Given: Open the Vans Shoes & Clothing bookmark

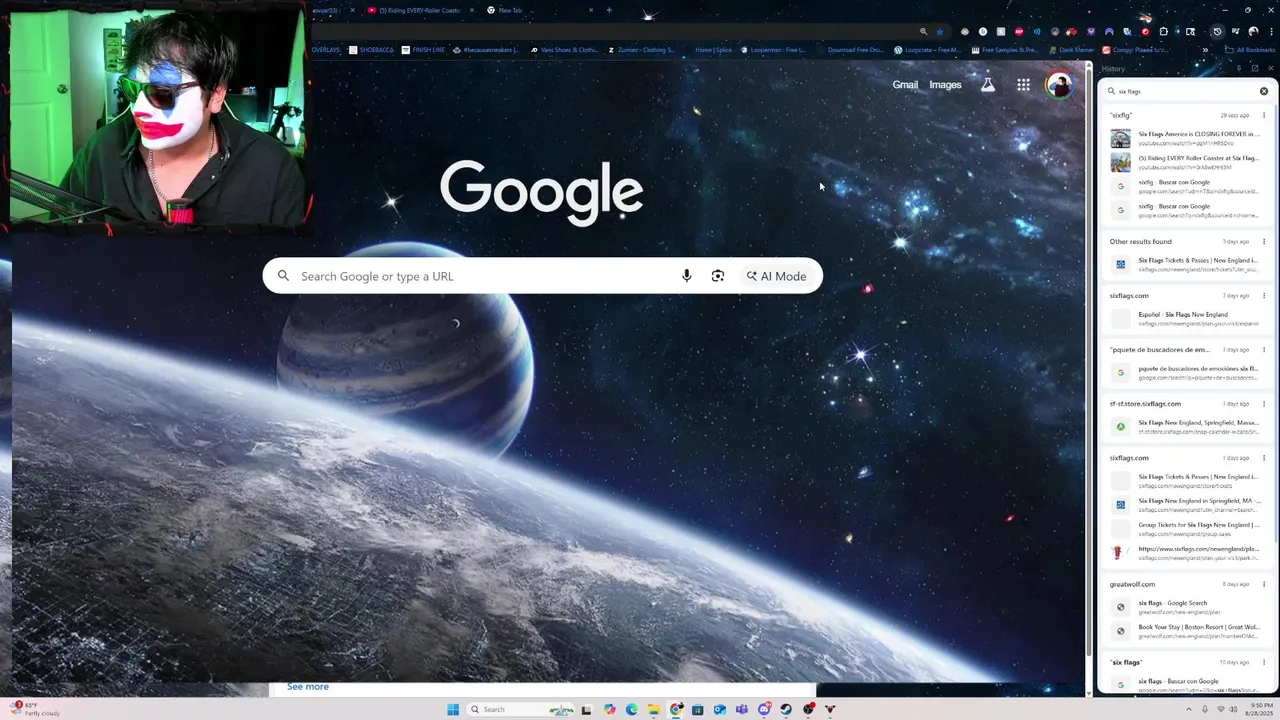Looking at the screenshot, I should [x=565, y=50].
